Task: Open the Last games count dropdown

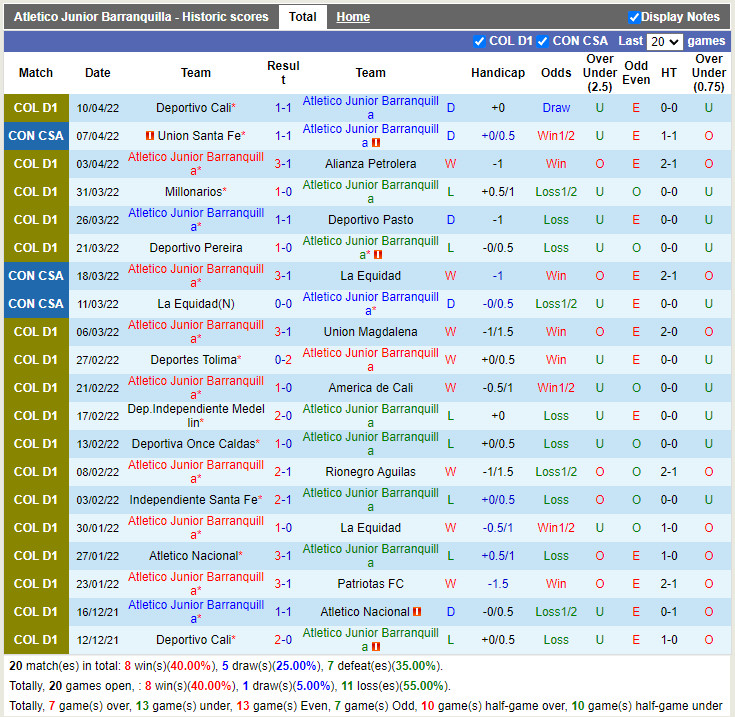Action: point(664,42)
